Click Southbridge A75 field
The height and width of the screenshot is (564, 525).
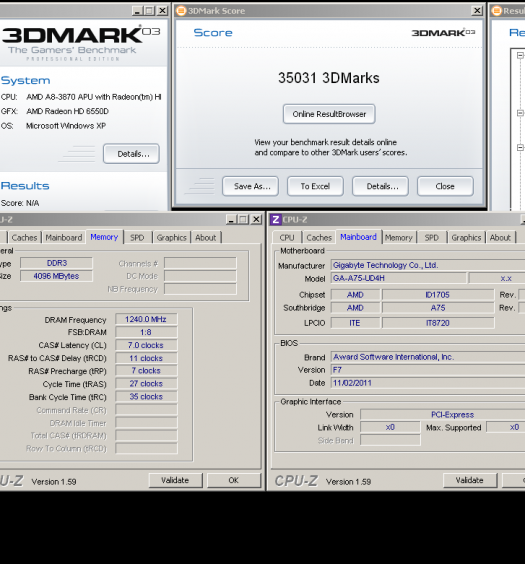pos(438,308)
